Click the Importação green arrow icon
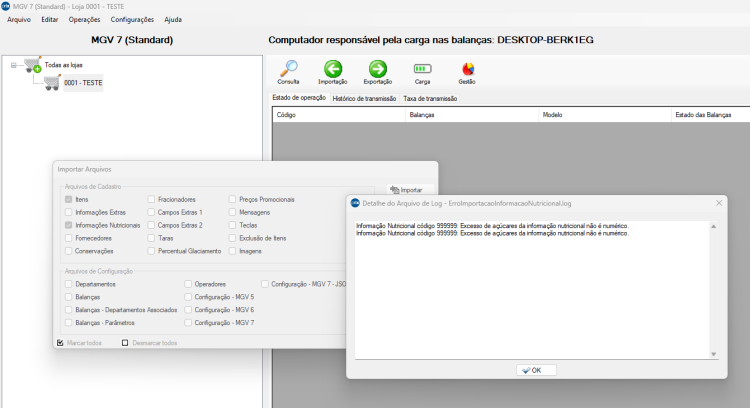The height and width of the screenshot is (408, 750). click(x=333, y=69)
